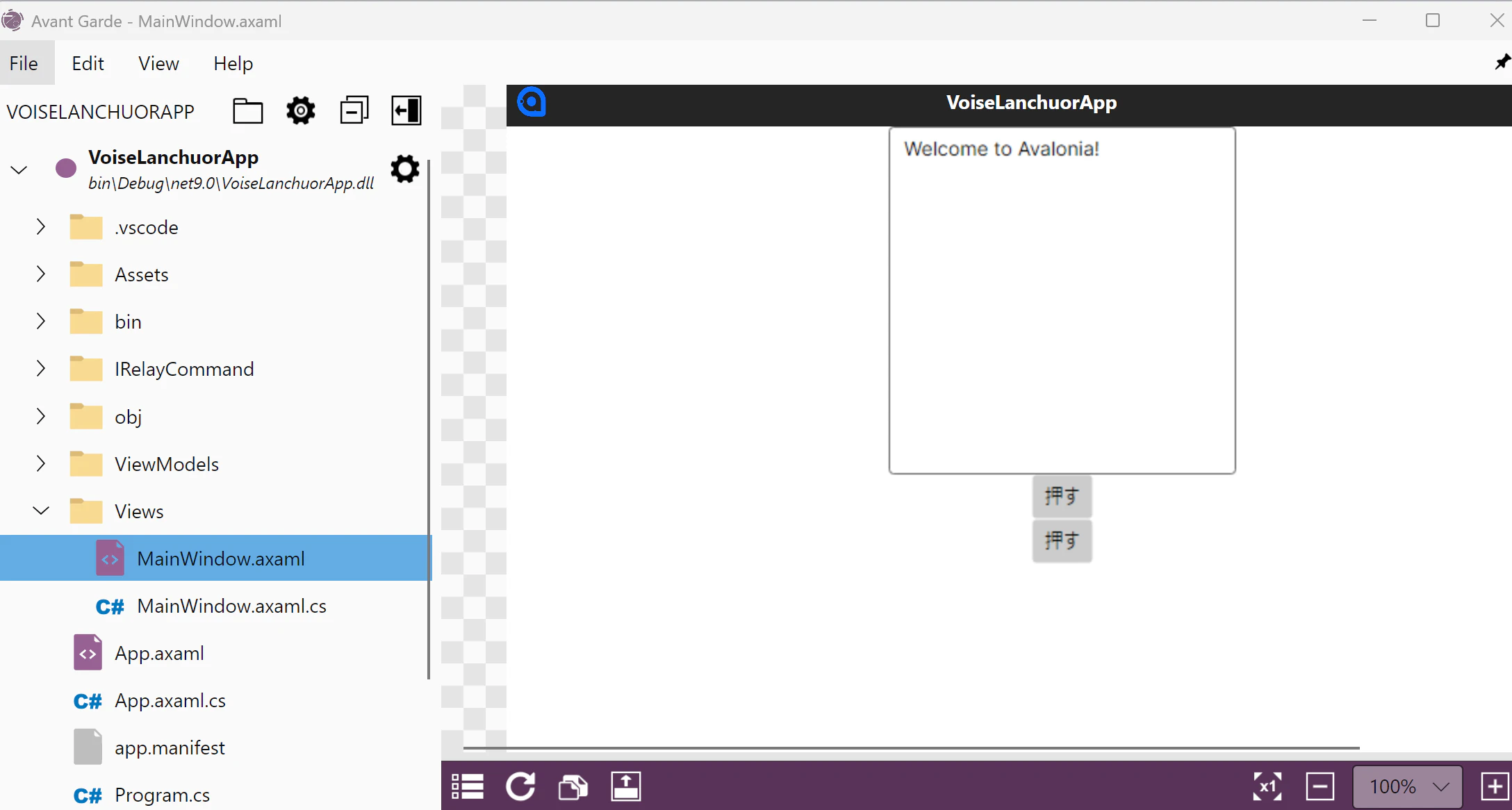1512x810 pixels.
Task: Click the Welcome to Avalonia text box
Action: 1062,301
